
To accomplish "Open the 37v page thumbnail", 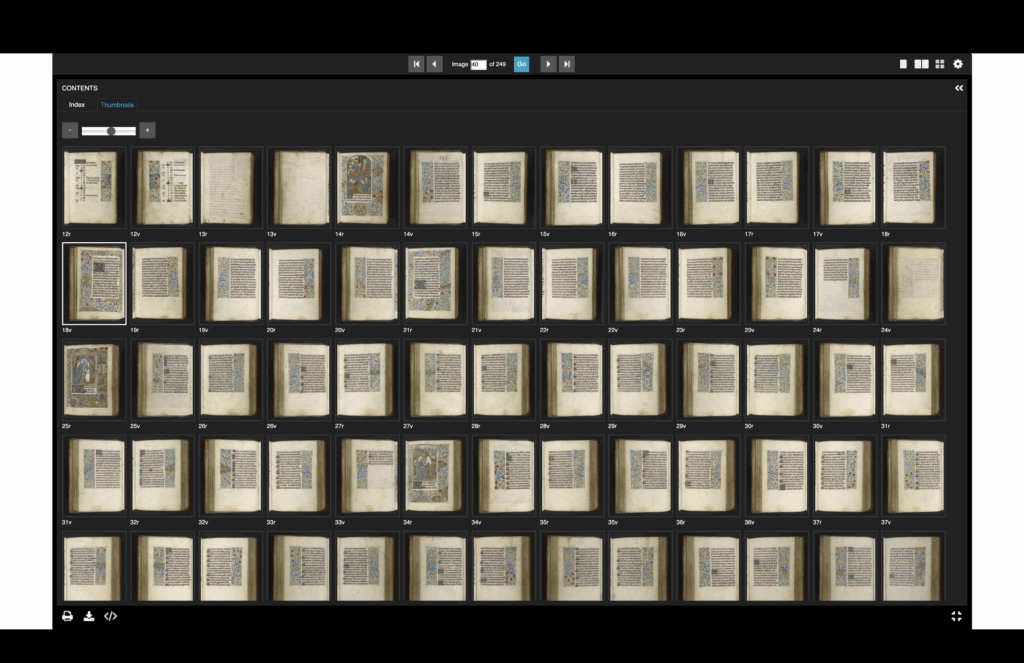I will 913,476.
